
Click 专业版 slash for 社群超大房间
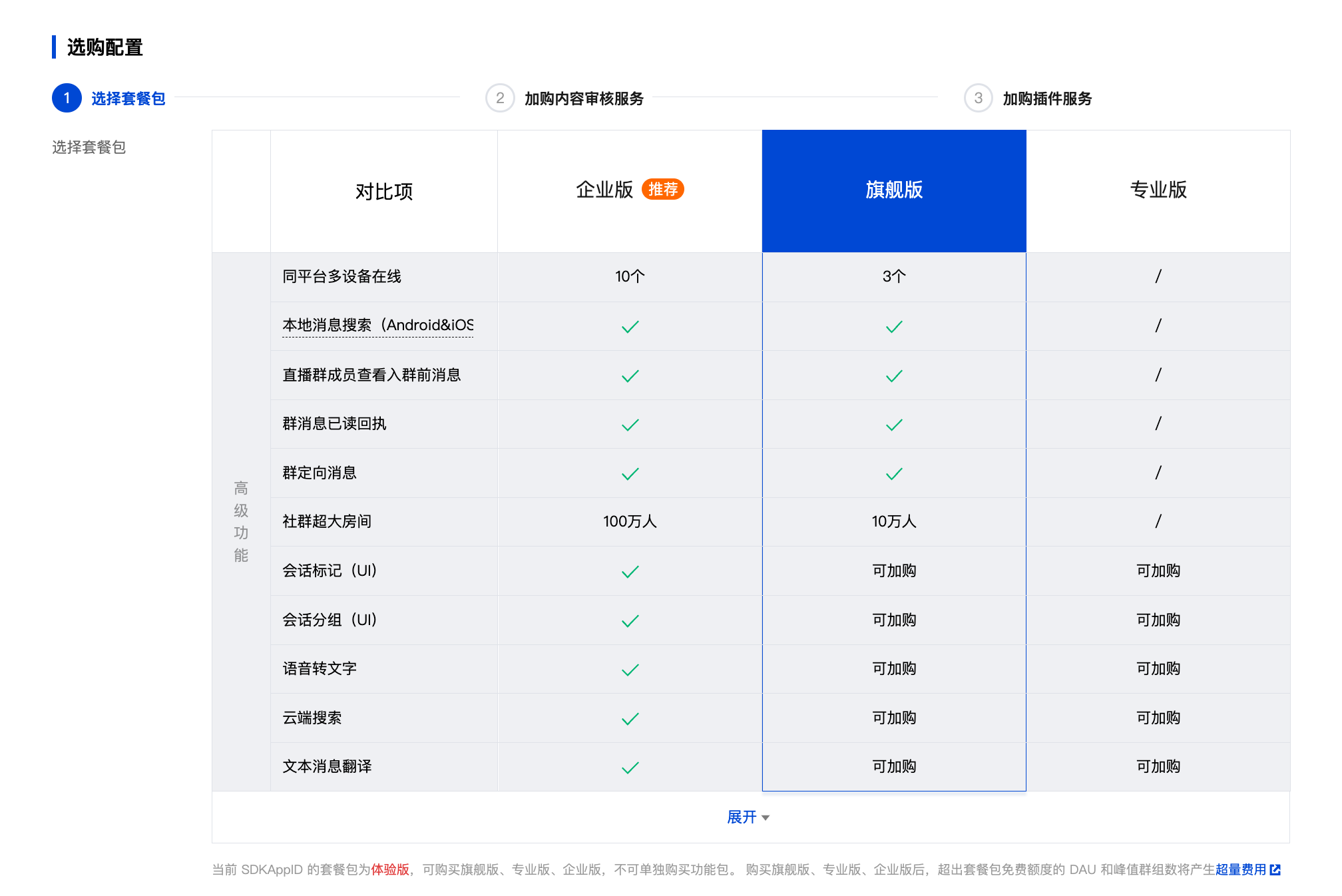(1158, 521)
